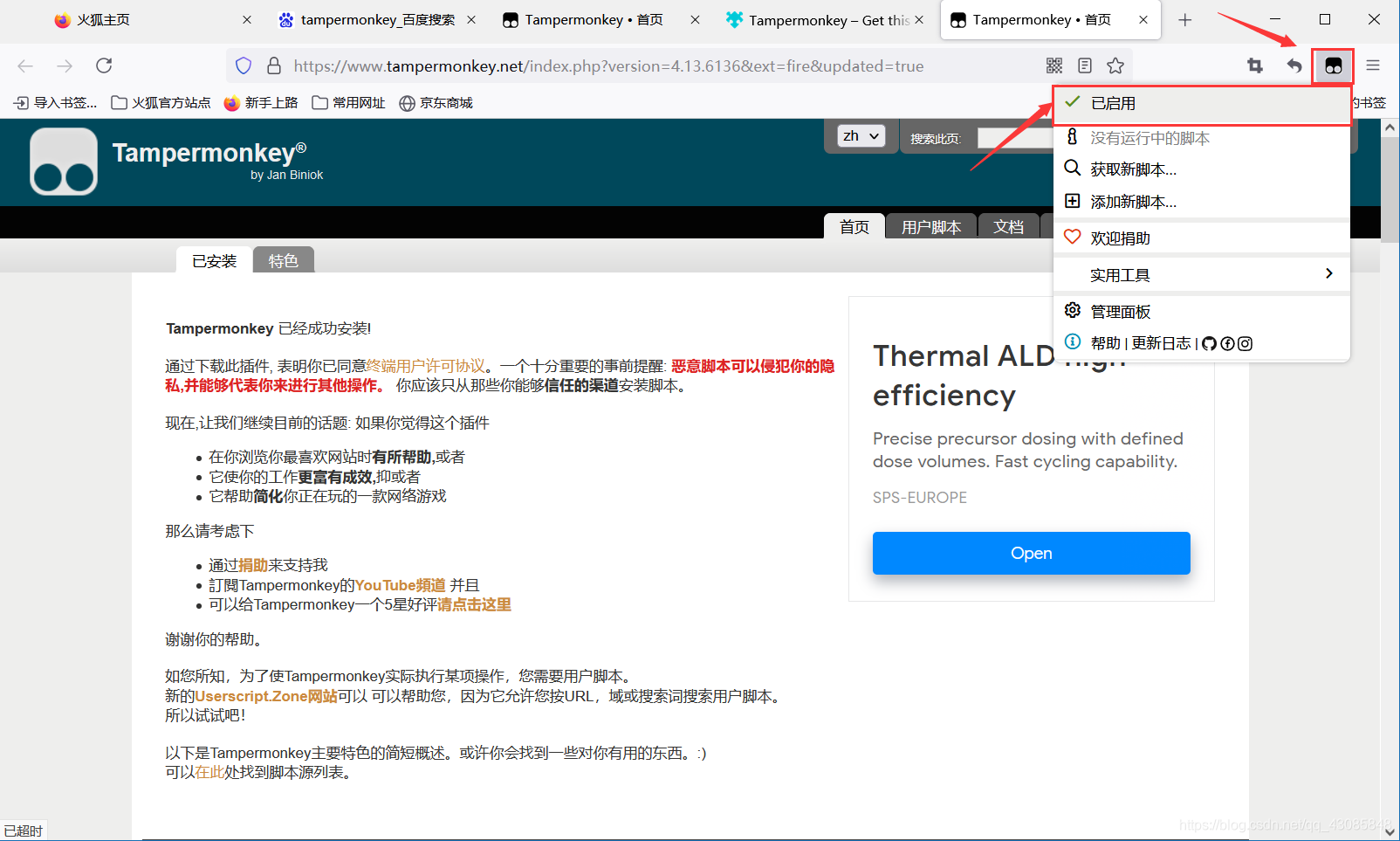Viewport: 1400px width, 841px height.
Task: Select 添加新脚本... menu item
Action: point(1202,202)
